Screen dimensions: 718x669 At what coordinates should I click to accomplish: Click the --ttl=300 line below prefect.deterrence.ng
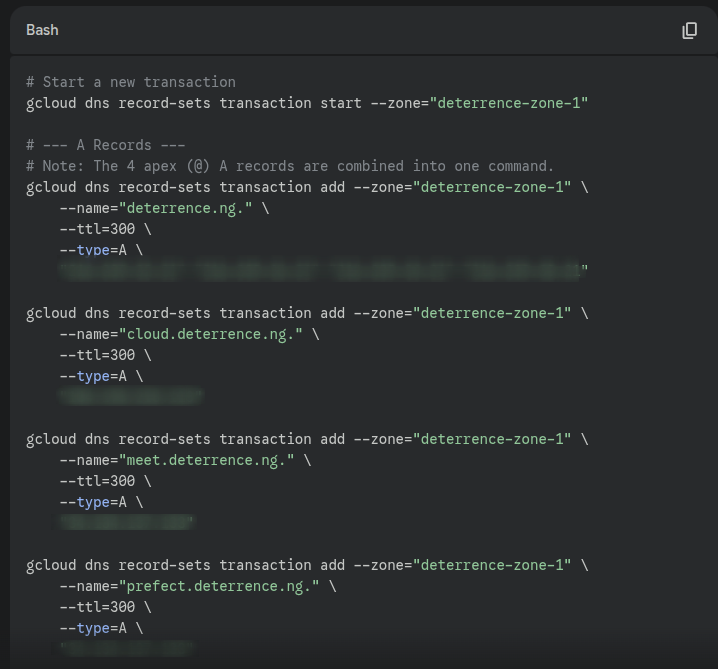[105, 607]
